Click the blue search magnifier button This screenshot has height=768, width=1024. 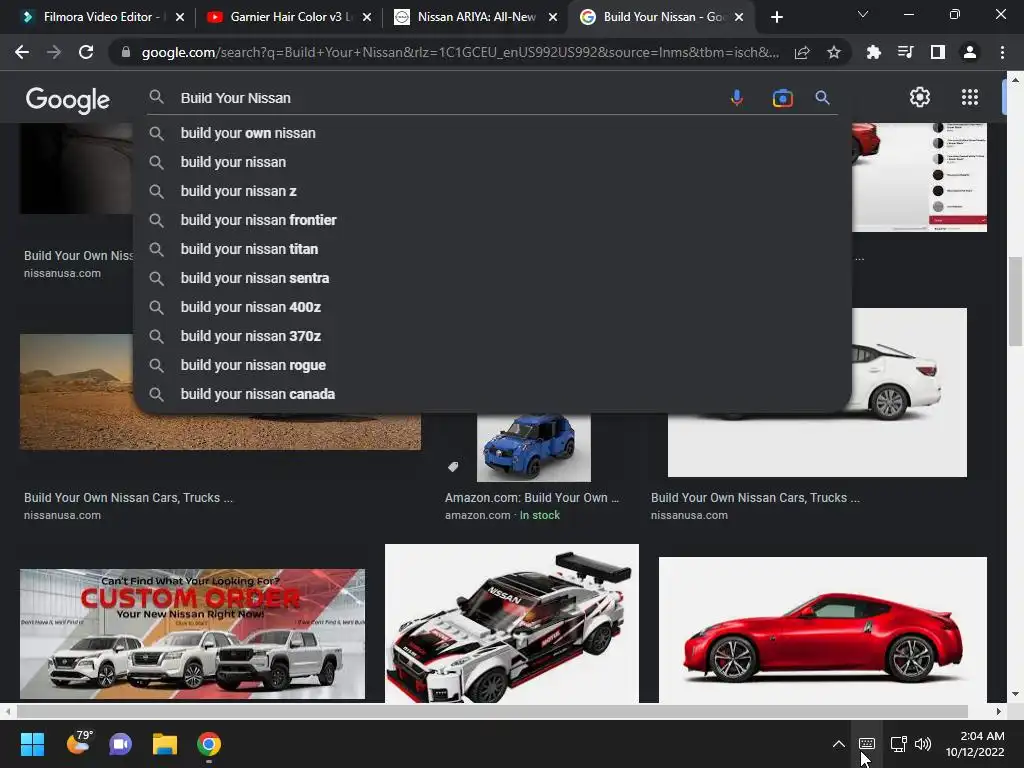tap(822, 98)
